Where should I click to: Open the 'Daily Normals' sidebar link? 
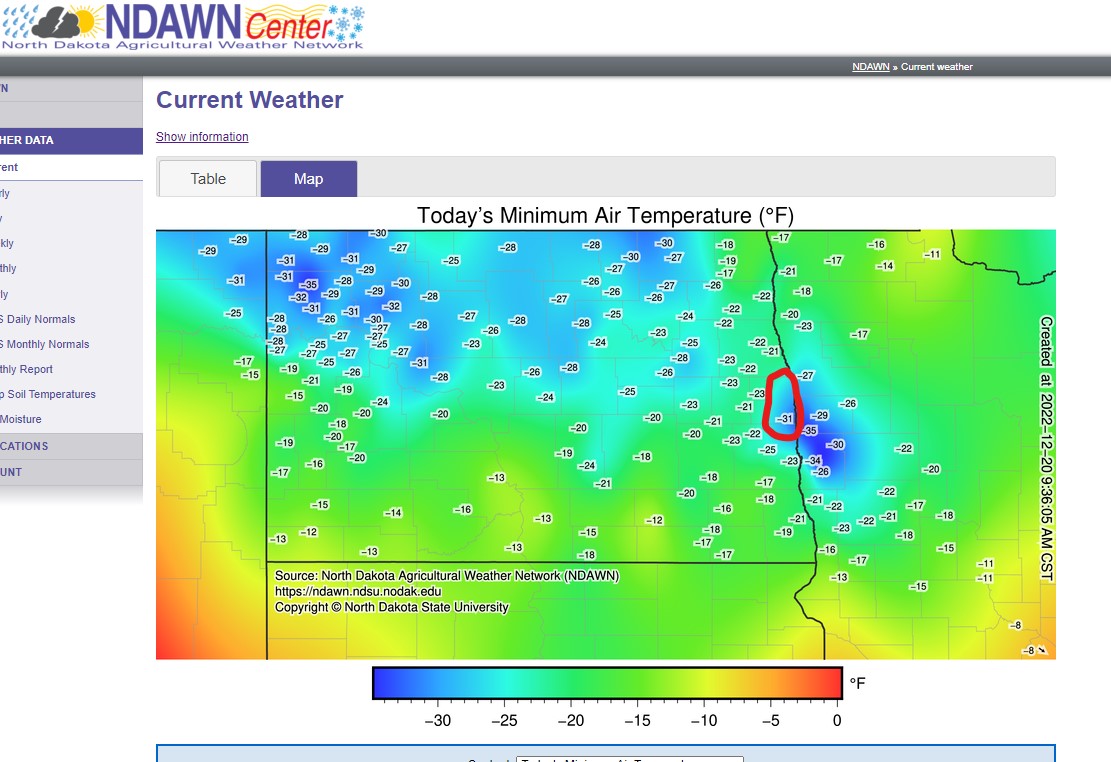coord(38,319)
